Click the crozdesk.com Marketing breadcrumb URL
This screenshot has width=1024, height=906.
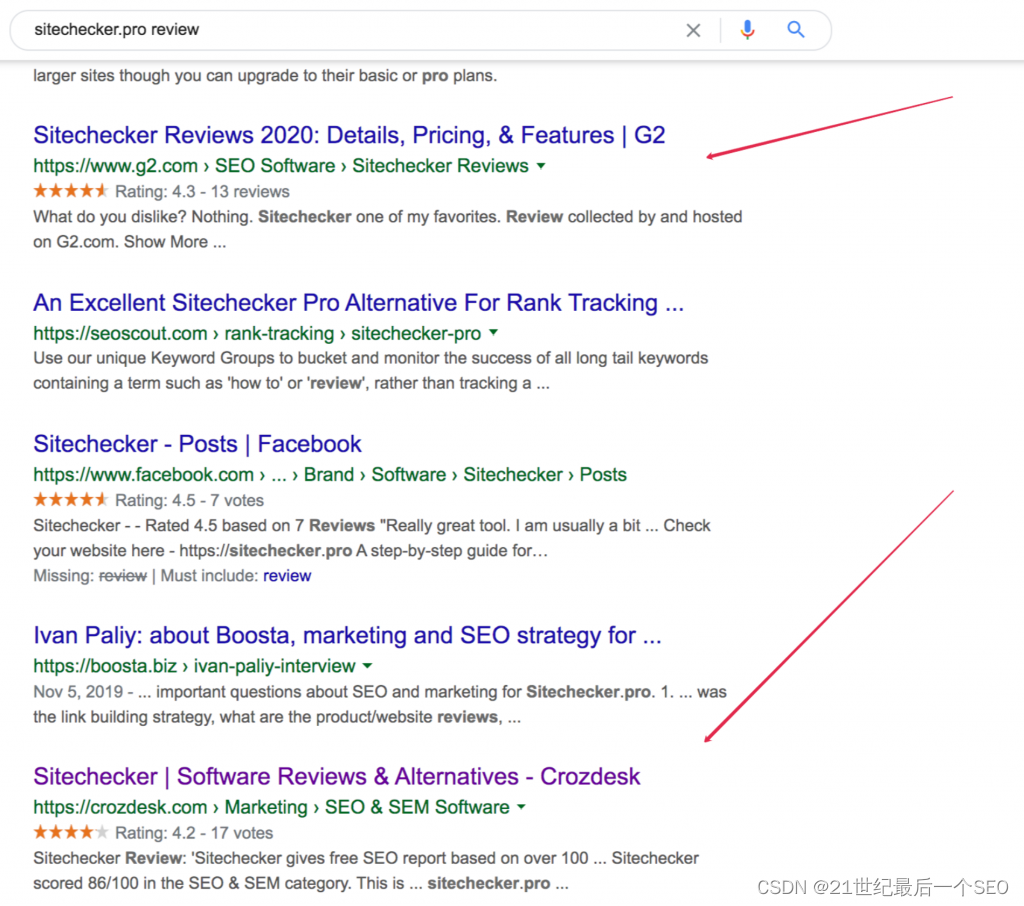(272, 807)
